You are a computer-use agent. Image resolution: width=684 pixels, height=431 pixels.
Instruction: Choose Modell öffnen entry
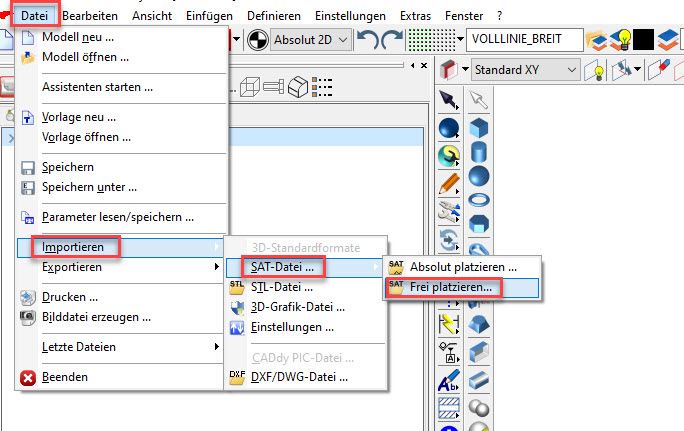[x=122, y=57]
